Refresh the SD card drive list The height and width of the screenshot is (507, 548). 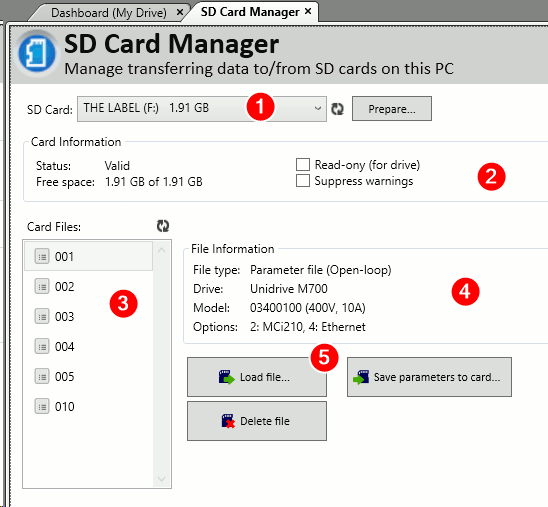coord(337,109)
